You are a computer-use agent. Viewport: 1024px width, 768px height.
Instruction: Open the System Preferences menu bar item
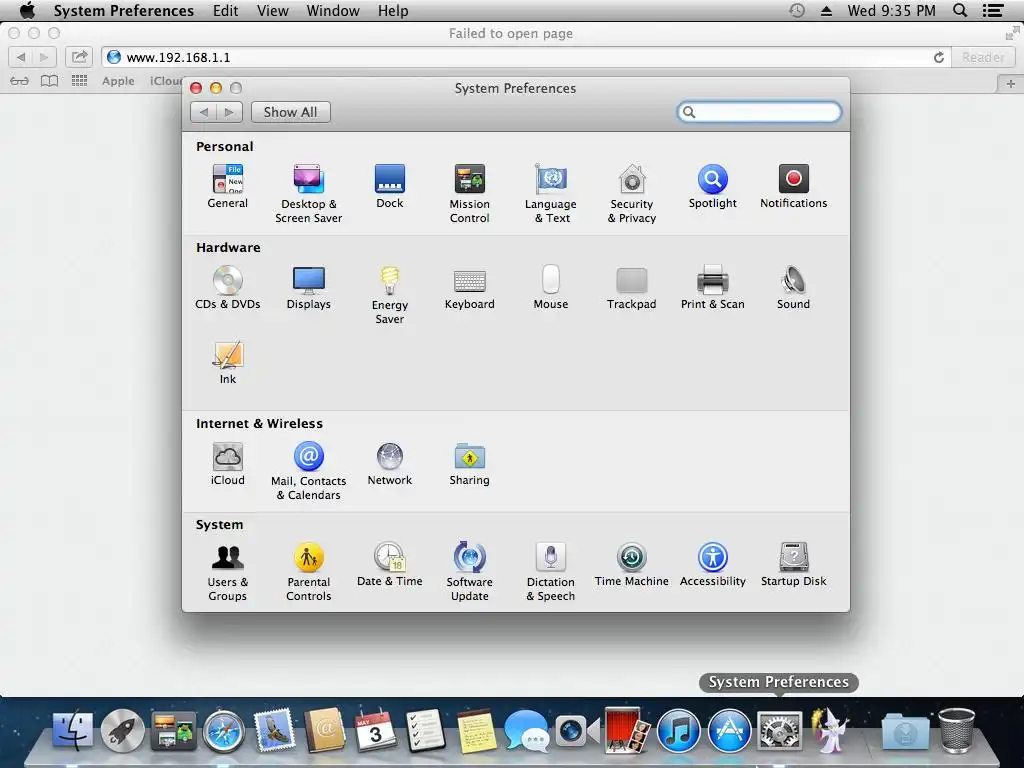point(123,10)
